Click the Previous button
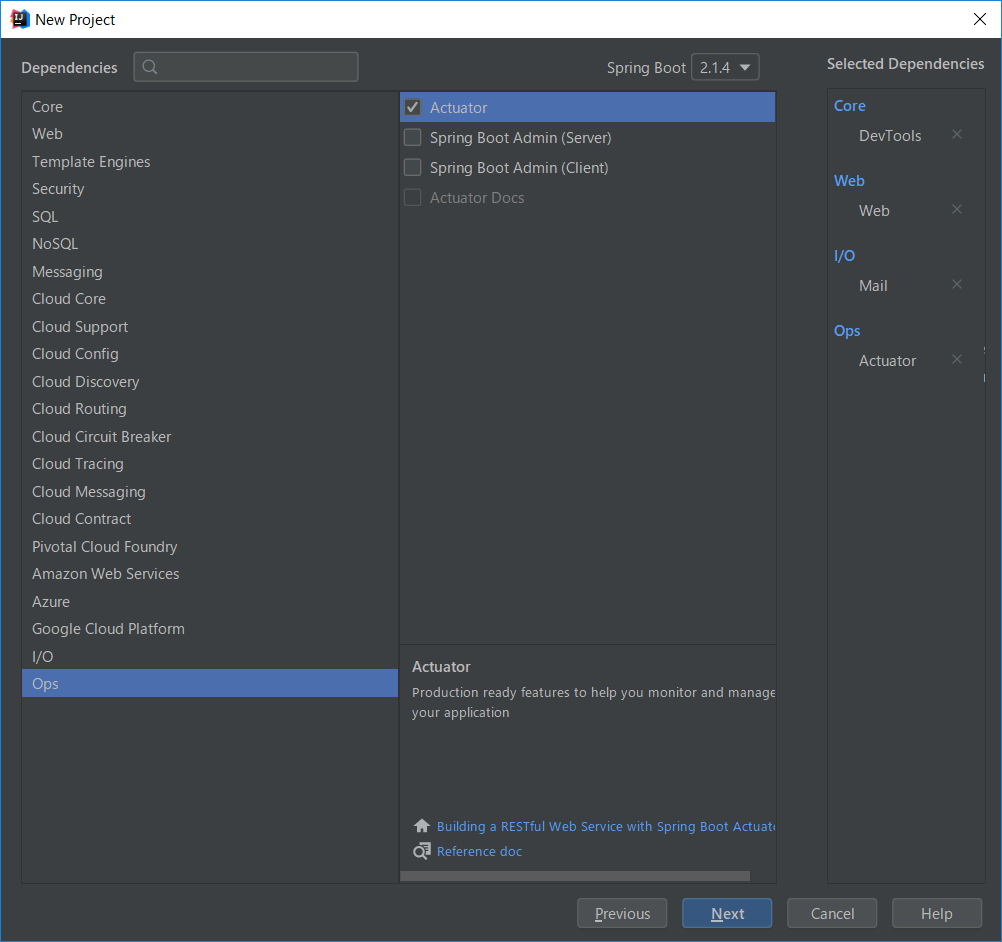The image size is (1002, 942). tap(622, 913)
